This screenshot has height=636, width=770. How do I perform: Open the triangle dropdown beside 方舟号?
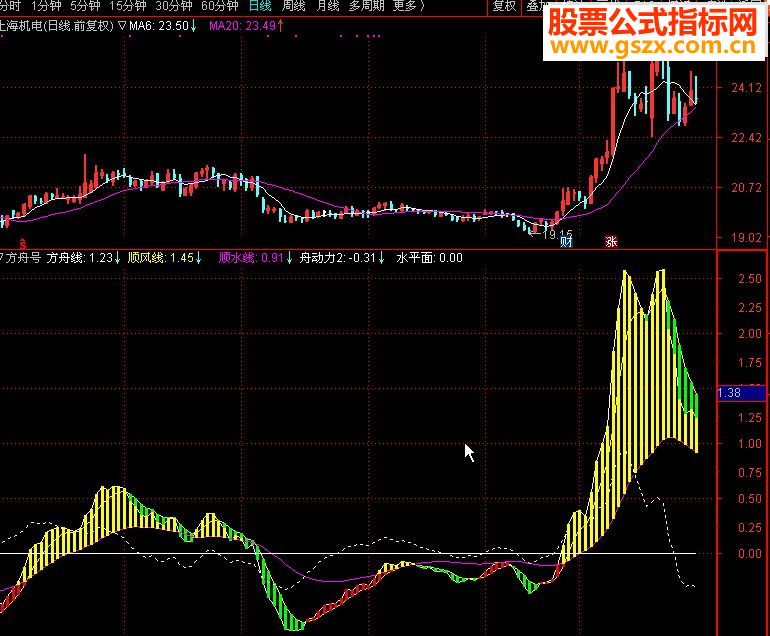click(x=1, y=257)
